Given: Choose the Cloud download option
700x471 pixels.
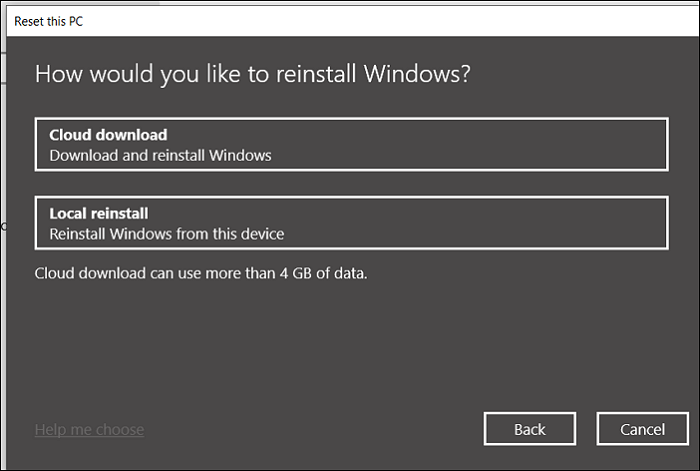Looking at the screenshot, I should [x=351, y=145].
